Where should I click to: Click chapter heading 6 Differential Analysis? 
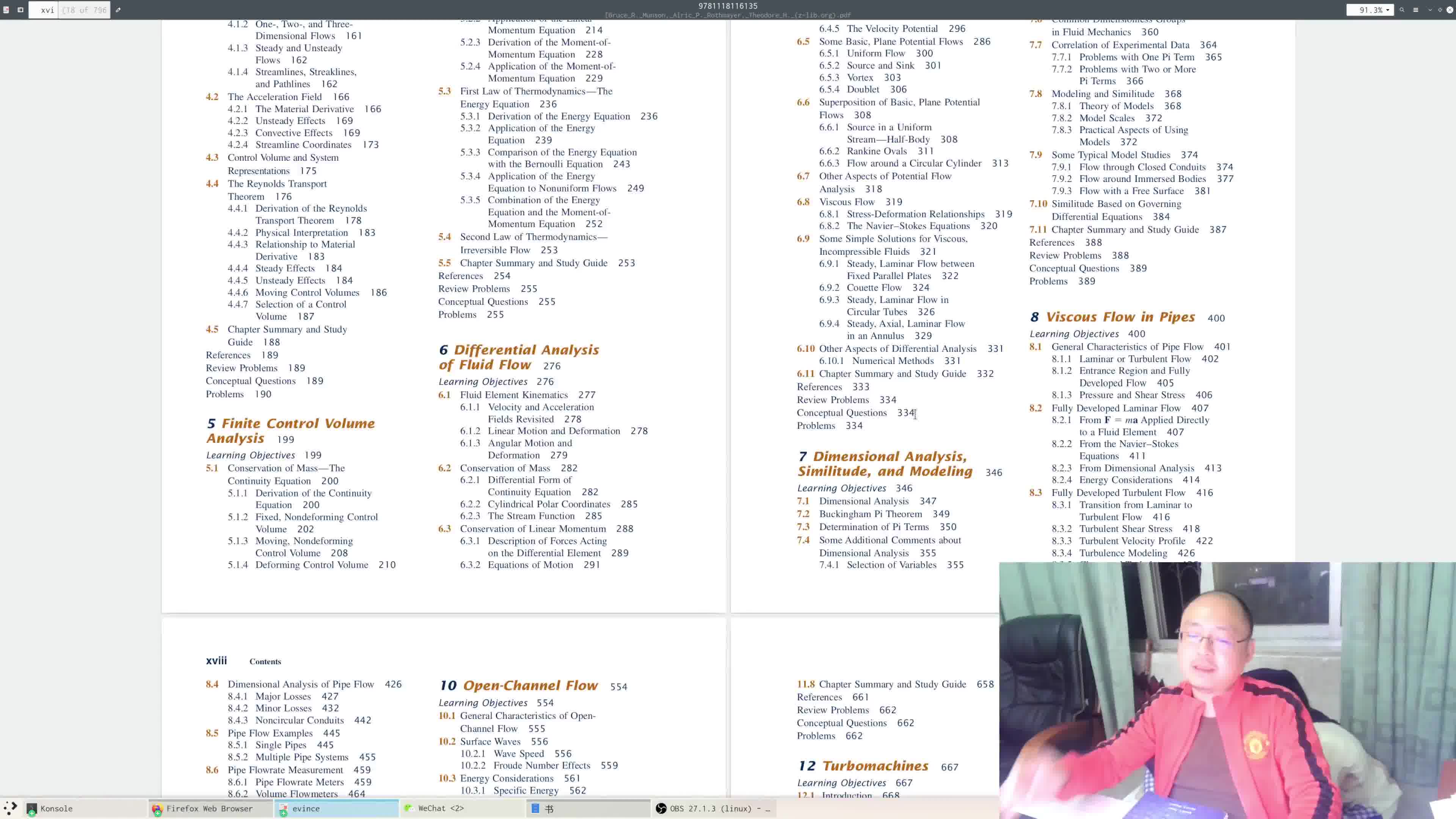click(519, 357)
